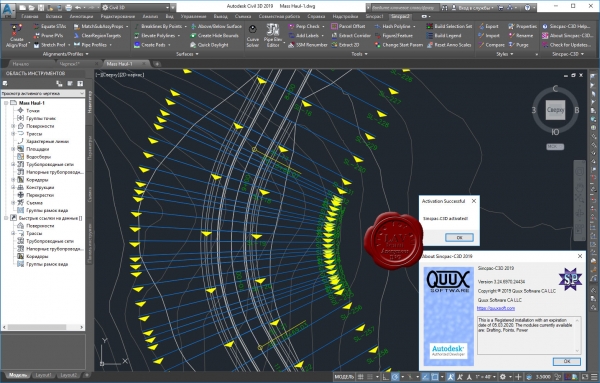Run the Prune PVIs command
Viewport: 600px width, 383px height.
[48, 36]
